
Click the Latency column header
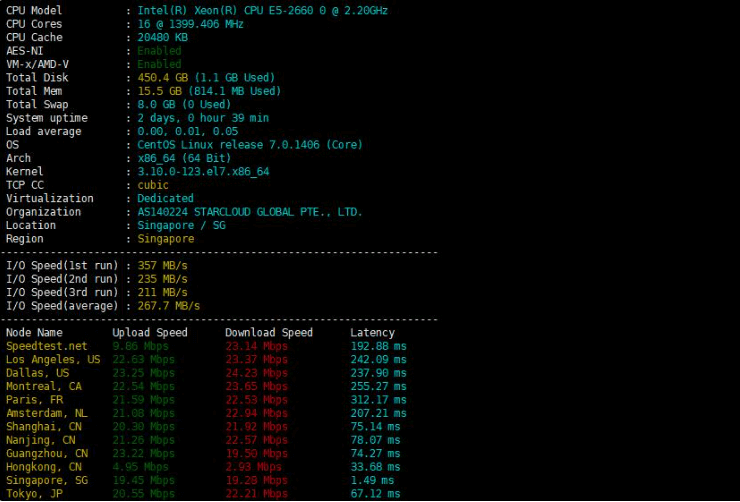[x=372, y=333]
